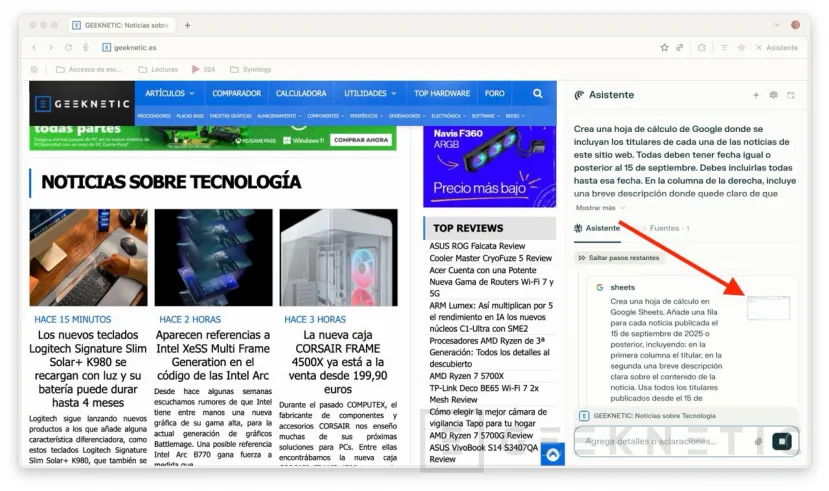Open a new tab with the plus icon

[187, 25]
